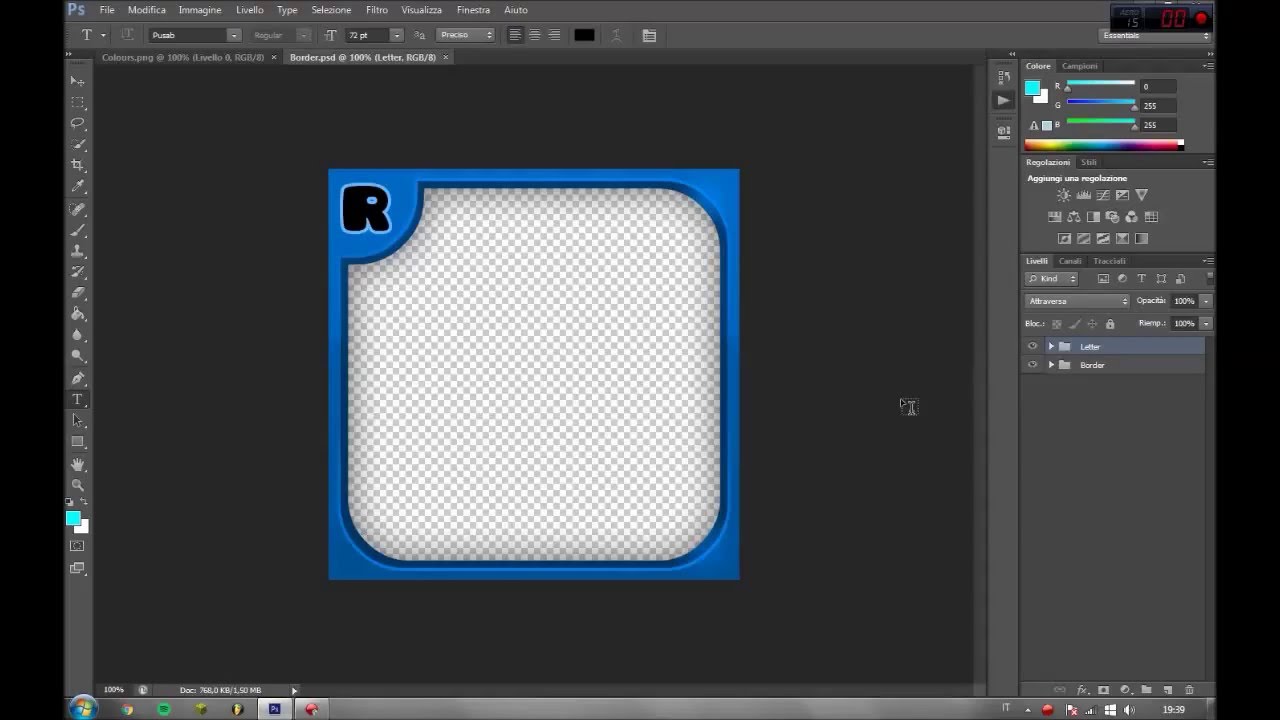This screenshot has width=1280, height=720.
Task: Add a Levels adjustment from Regolazioni
Action: click(x=1084, y=195)
